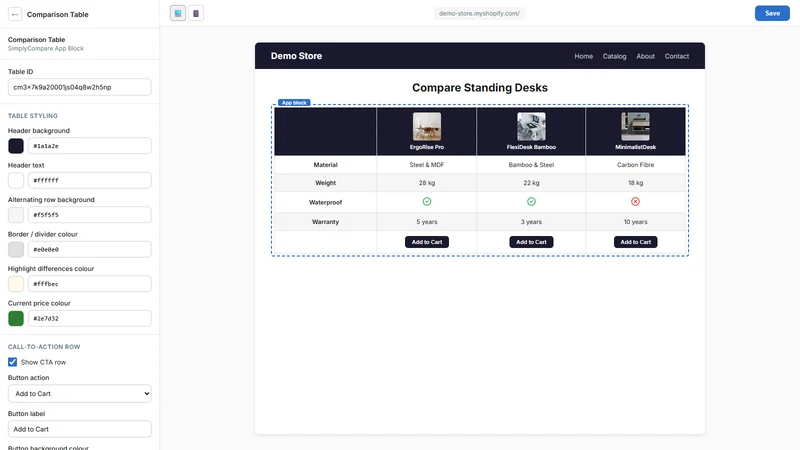Viewport: 800px width, 450px height.
Task: Open the Contact nav link
Action: (677, 56)
